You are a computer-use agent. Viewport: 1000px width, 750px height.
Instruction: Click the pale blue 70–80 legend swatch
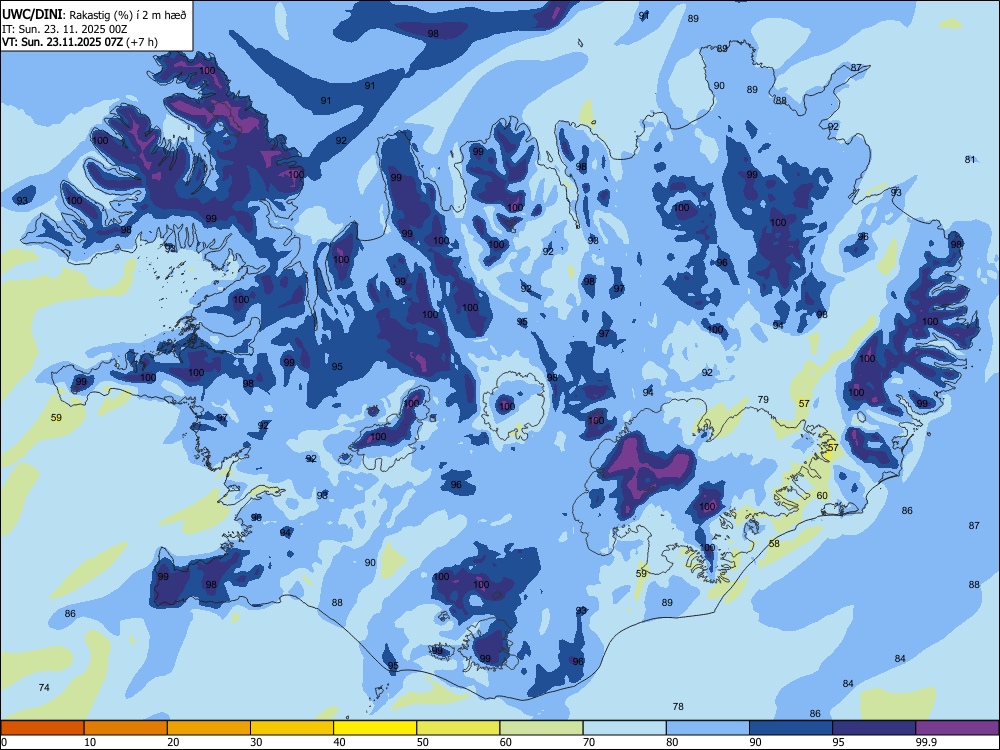click(625, 728)
